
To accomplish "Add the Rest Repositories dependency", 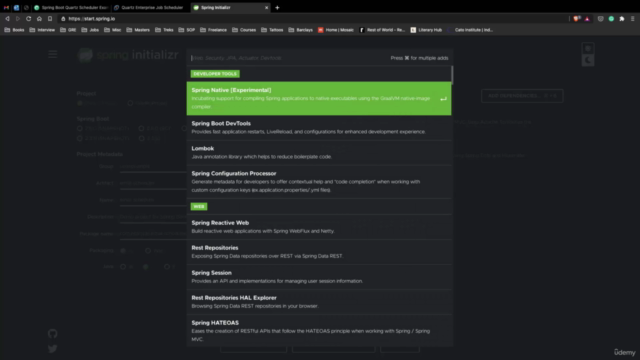I will coord(319,252).
